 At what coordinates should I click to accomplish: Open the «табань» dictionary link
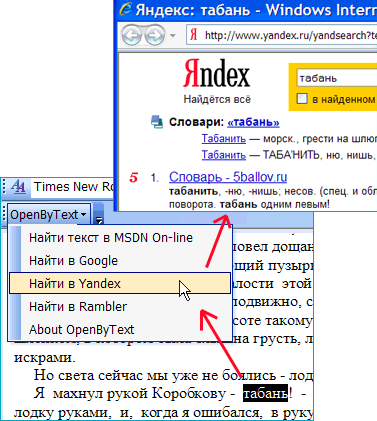click(253, 122)
